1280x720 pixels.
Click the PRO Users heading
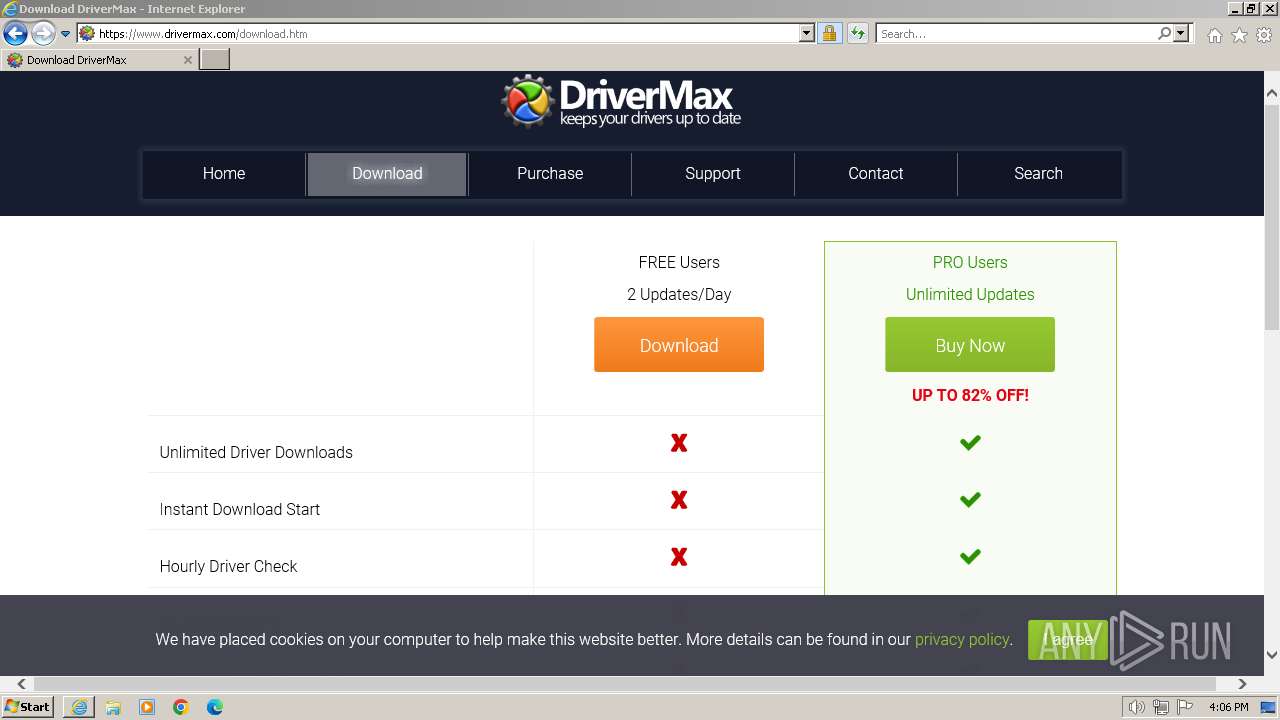tap(970, 263)
